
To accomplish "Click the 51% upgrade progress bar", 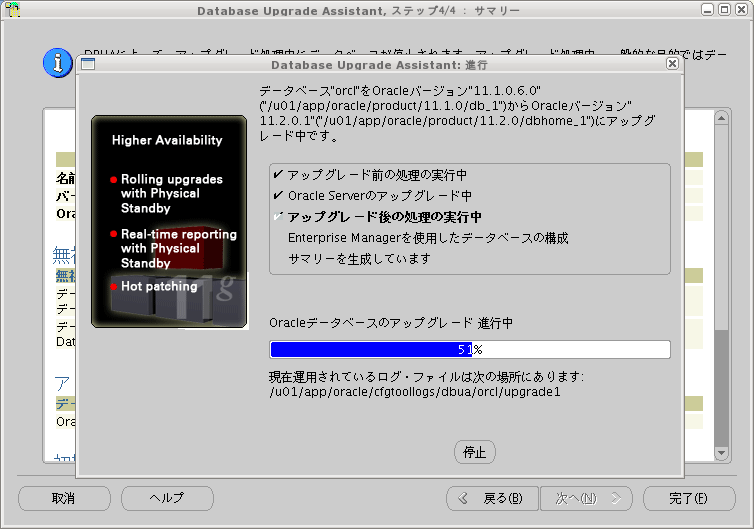I will point(470,349).
